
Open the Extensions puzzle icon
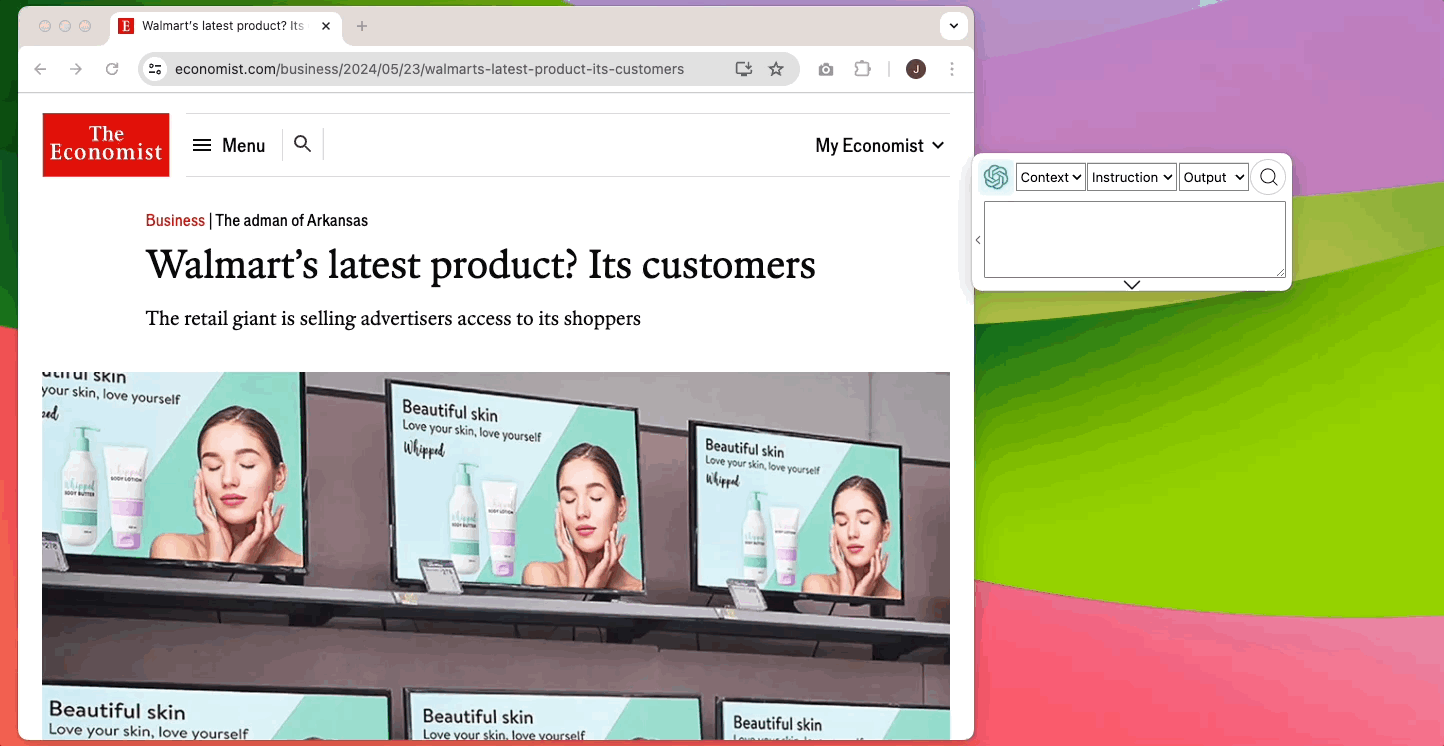(x=862, y=69)
